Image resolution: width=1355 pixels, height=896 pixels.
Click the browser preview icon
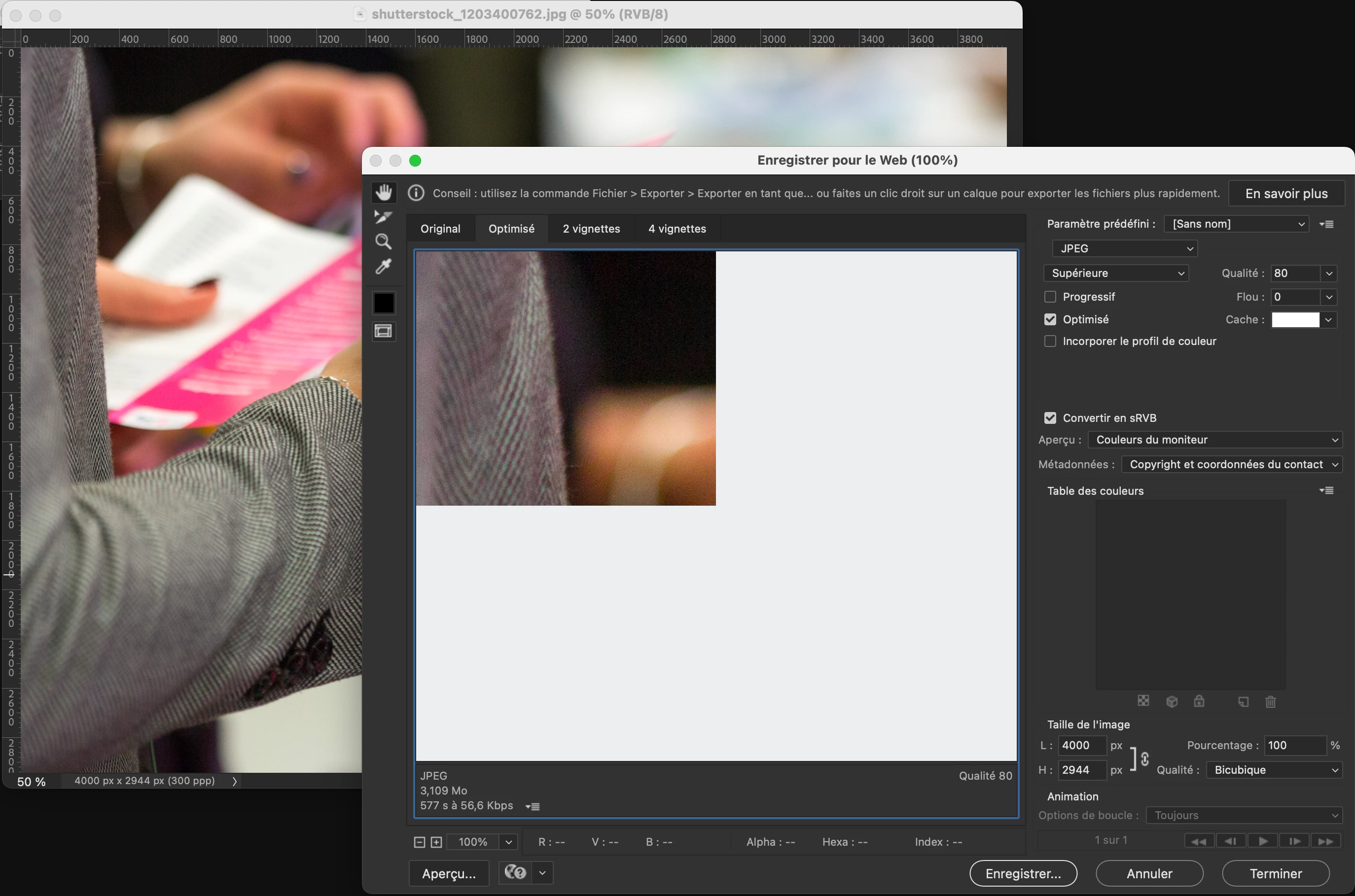tap(515, 872)
